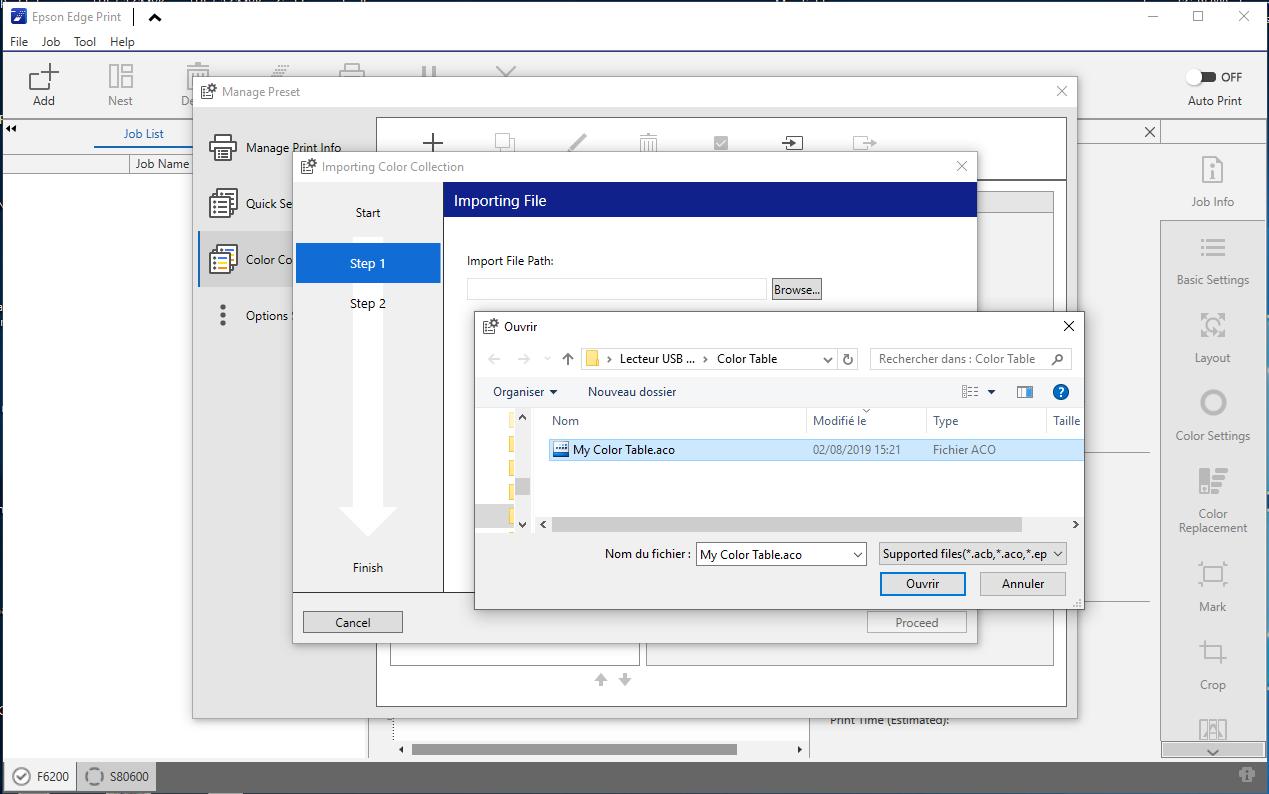1269x794 pixels.
Task: Expand the caret next to Epson Edge Print
Action: pos(153,17)
